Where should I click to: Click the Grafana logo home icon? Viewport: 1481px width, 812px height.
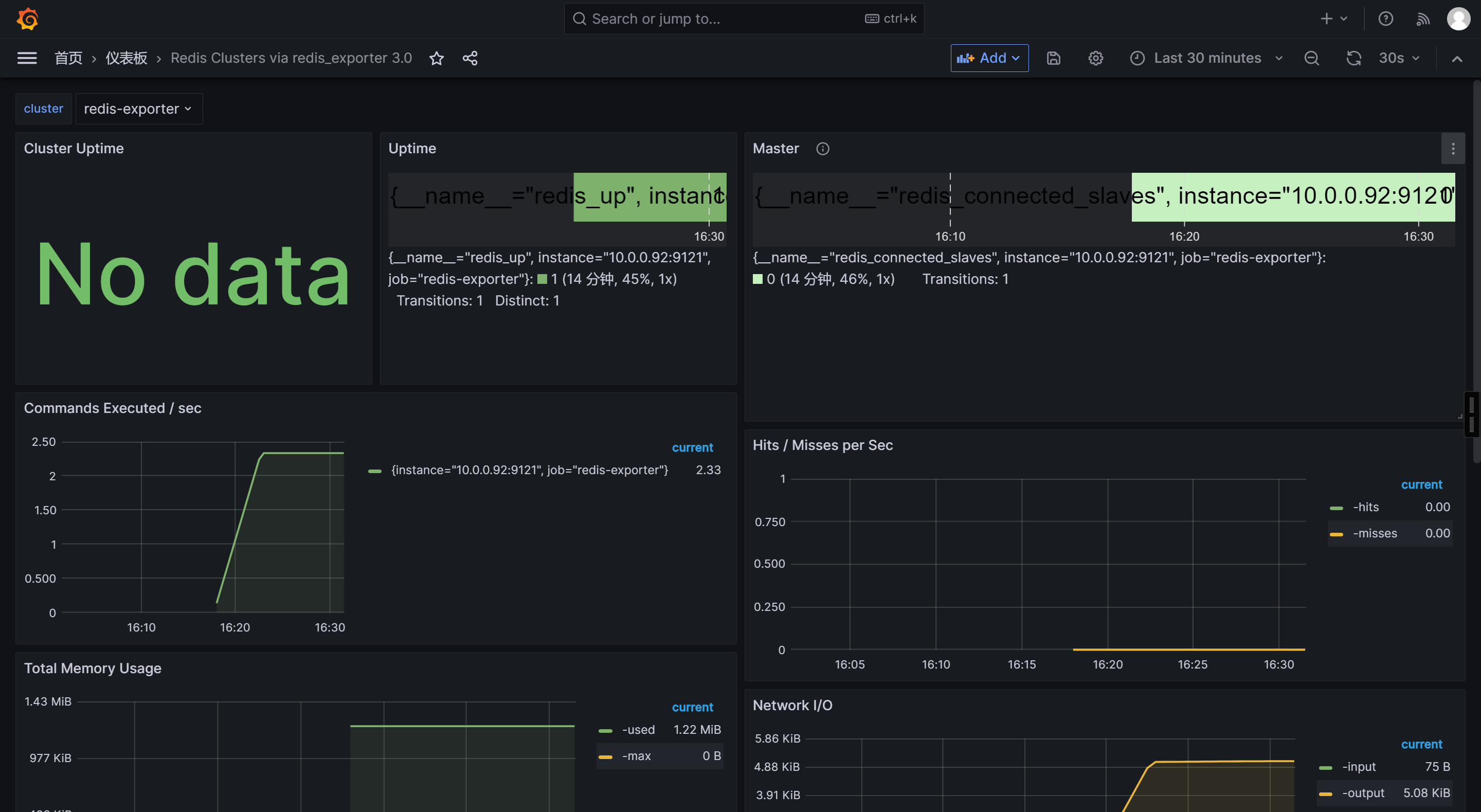[x=27, y=19]
